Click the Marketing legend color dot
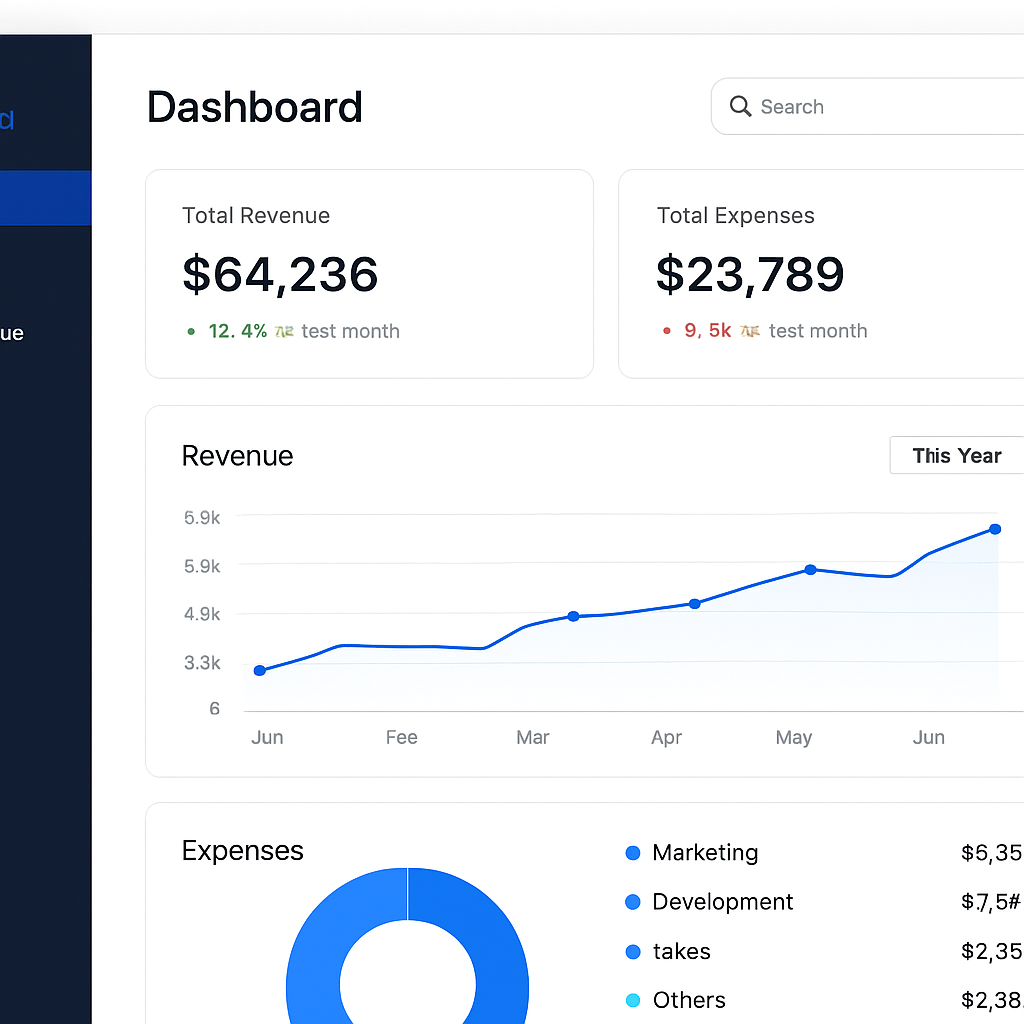 (x=633, y=853)
